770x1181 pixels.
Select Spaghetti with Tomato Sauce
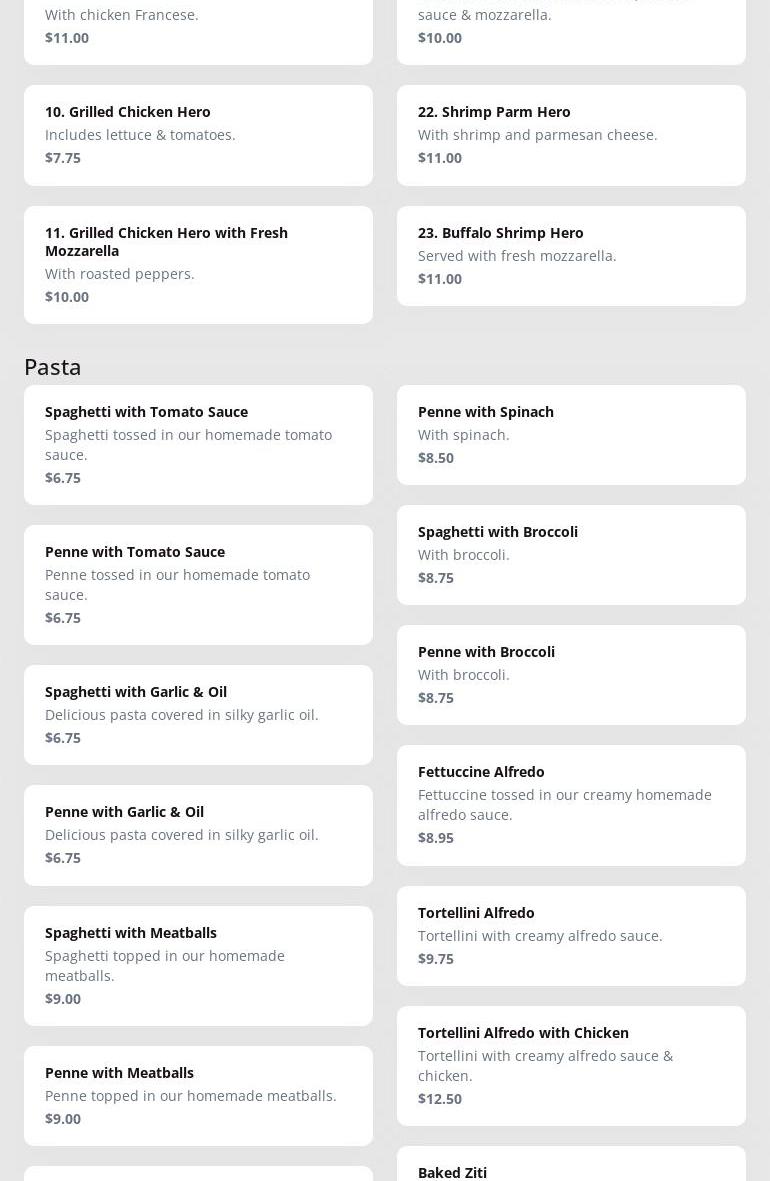point(198,444)
